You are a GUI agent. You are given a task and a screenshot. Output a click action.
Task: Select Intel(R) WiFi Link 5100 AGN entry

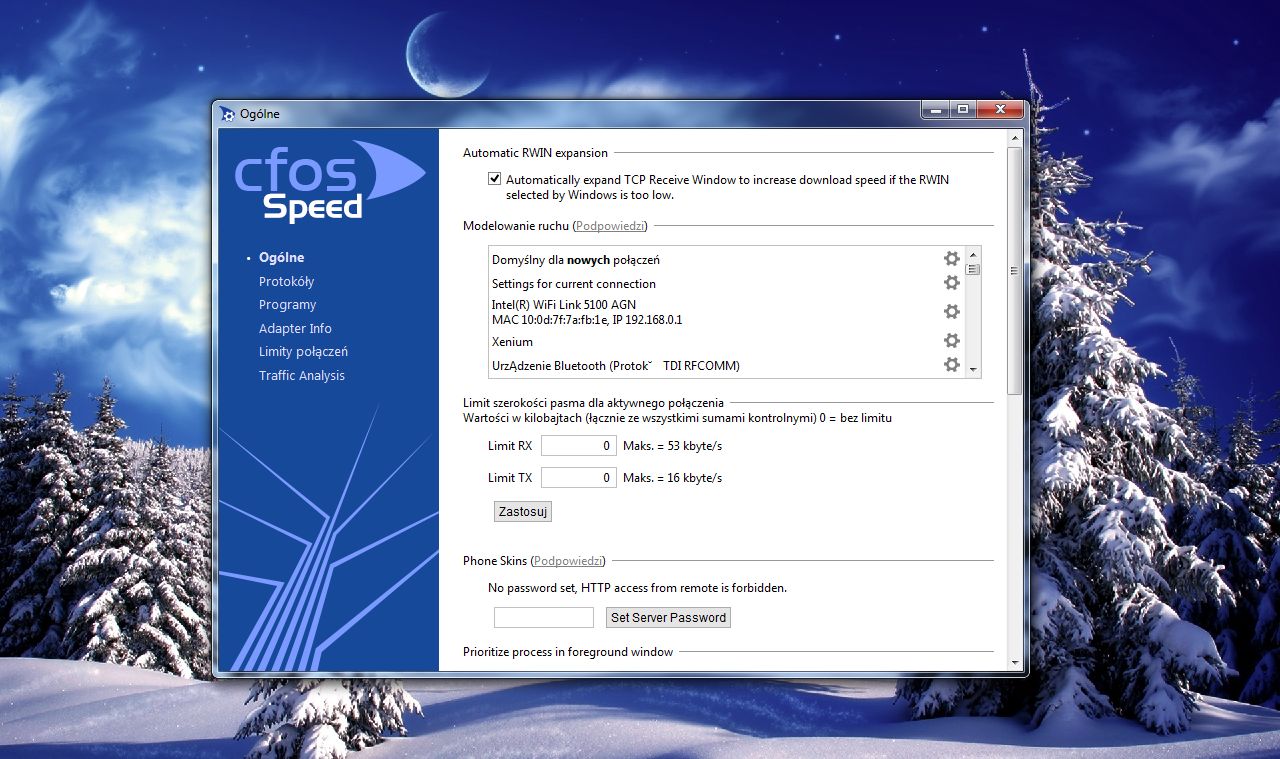[x=726, y=312]
